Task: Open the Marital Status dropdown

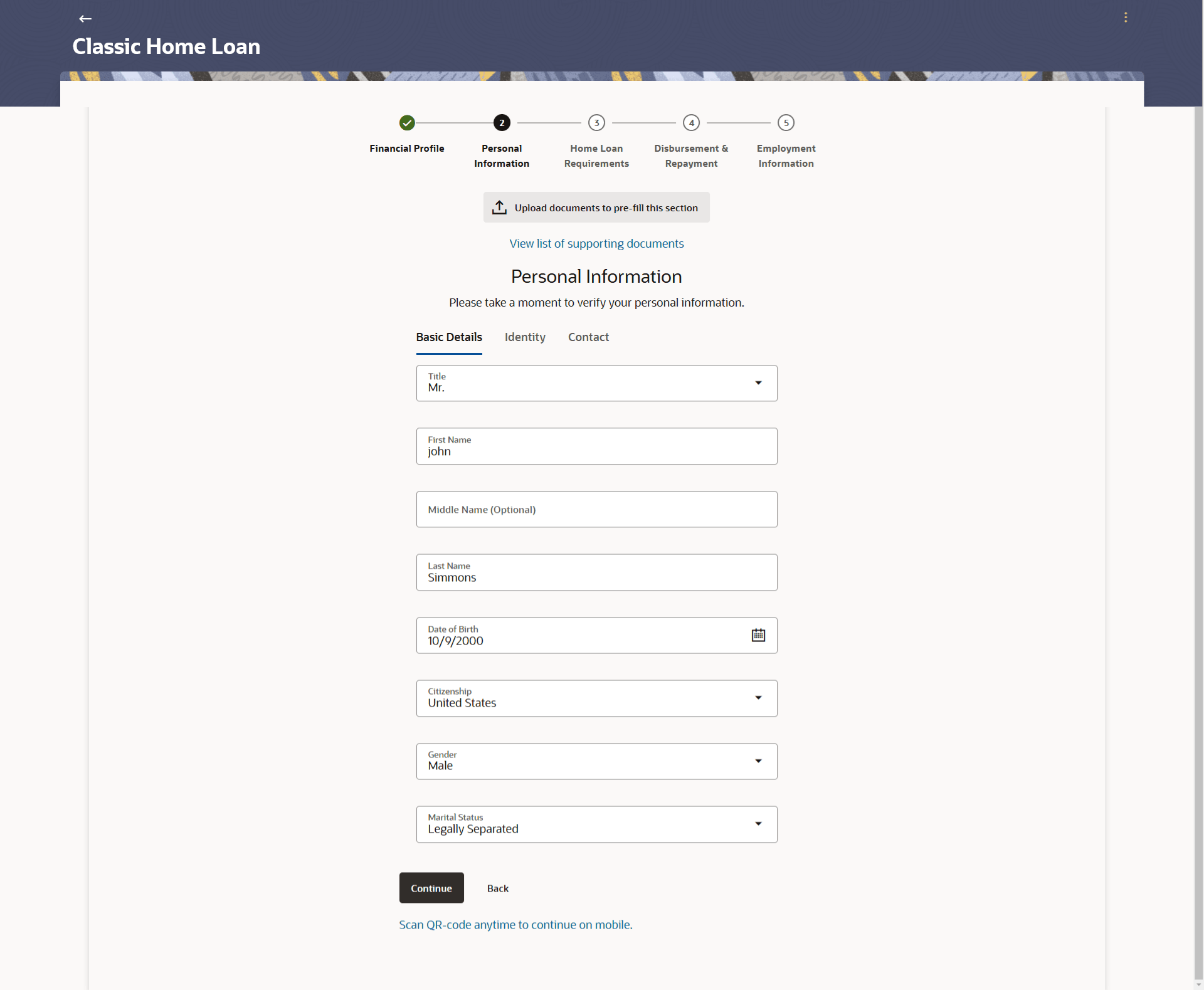Action: click(x=758, y=824)
